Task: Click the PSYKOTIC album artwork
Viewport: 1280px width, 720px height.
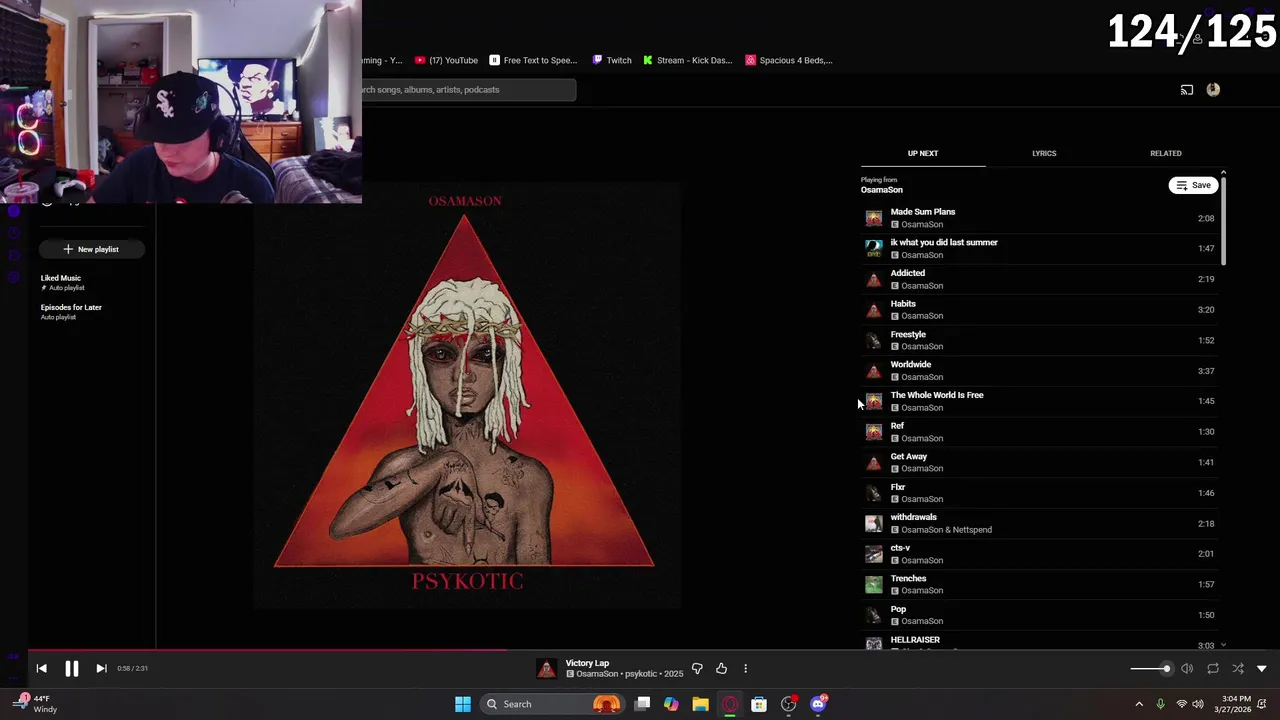Action: (x=465, y=395)
